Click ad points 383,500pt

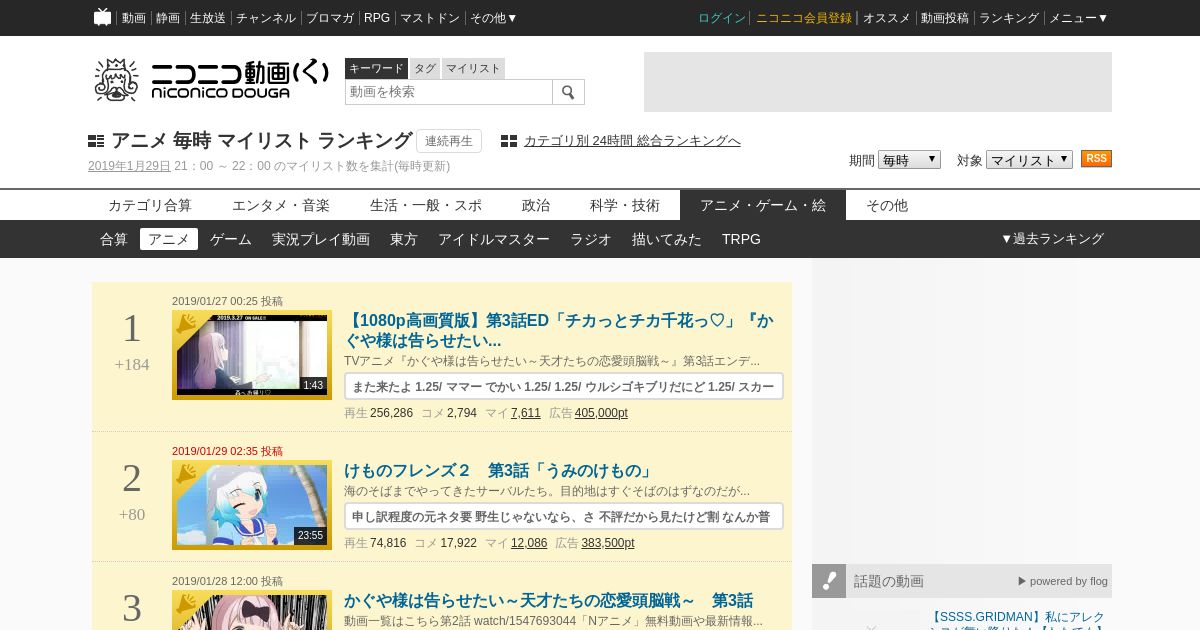pos(607,543)
